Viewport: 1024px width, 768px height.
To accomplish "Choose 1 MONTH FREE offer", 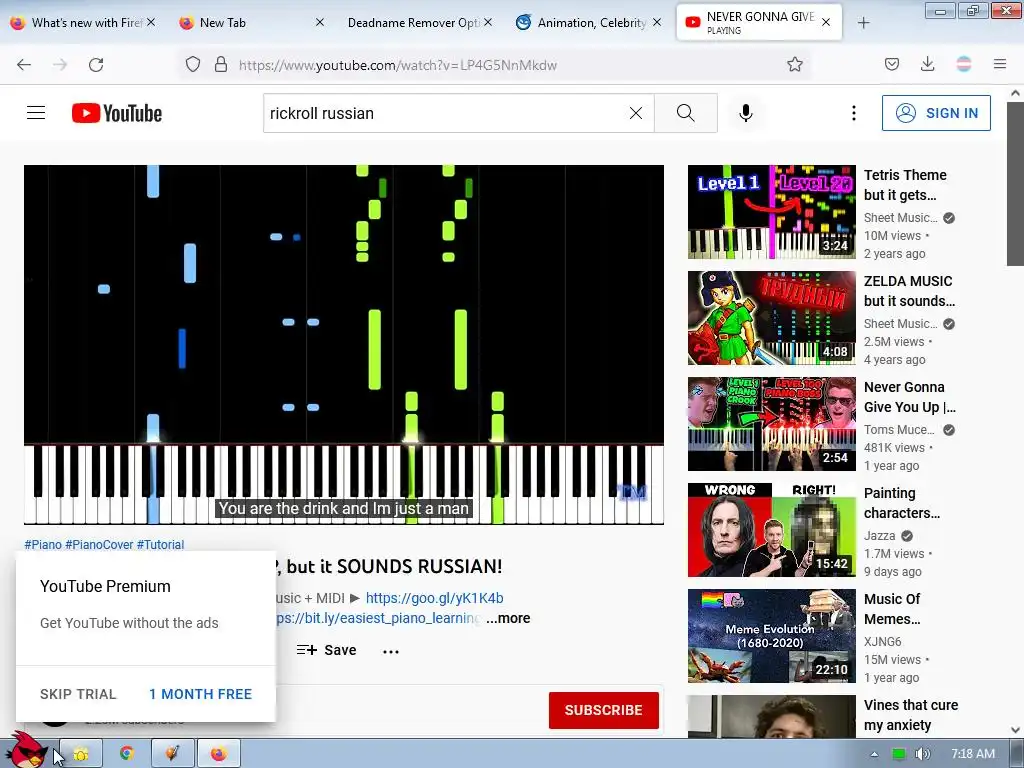I will click(x=200, y=694).
